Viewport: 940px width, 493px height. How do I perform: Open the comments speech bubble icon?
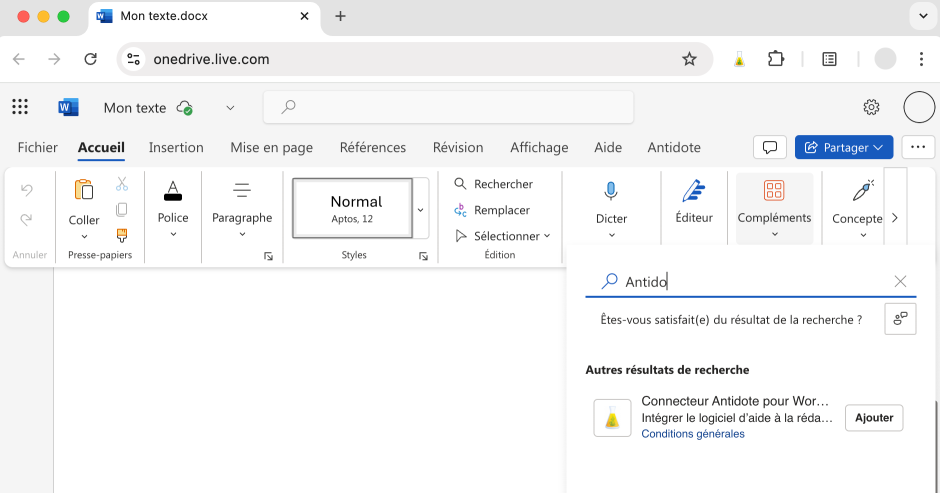[769, 147]
